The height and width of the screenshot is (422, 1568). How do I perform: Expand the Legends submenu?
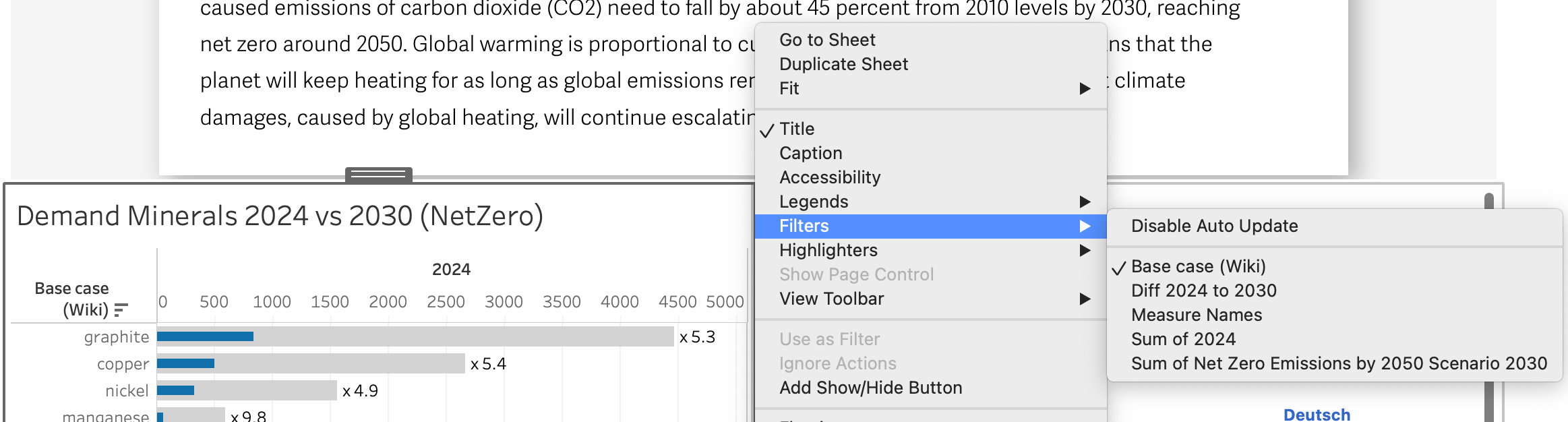[930, 202]
